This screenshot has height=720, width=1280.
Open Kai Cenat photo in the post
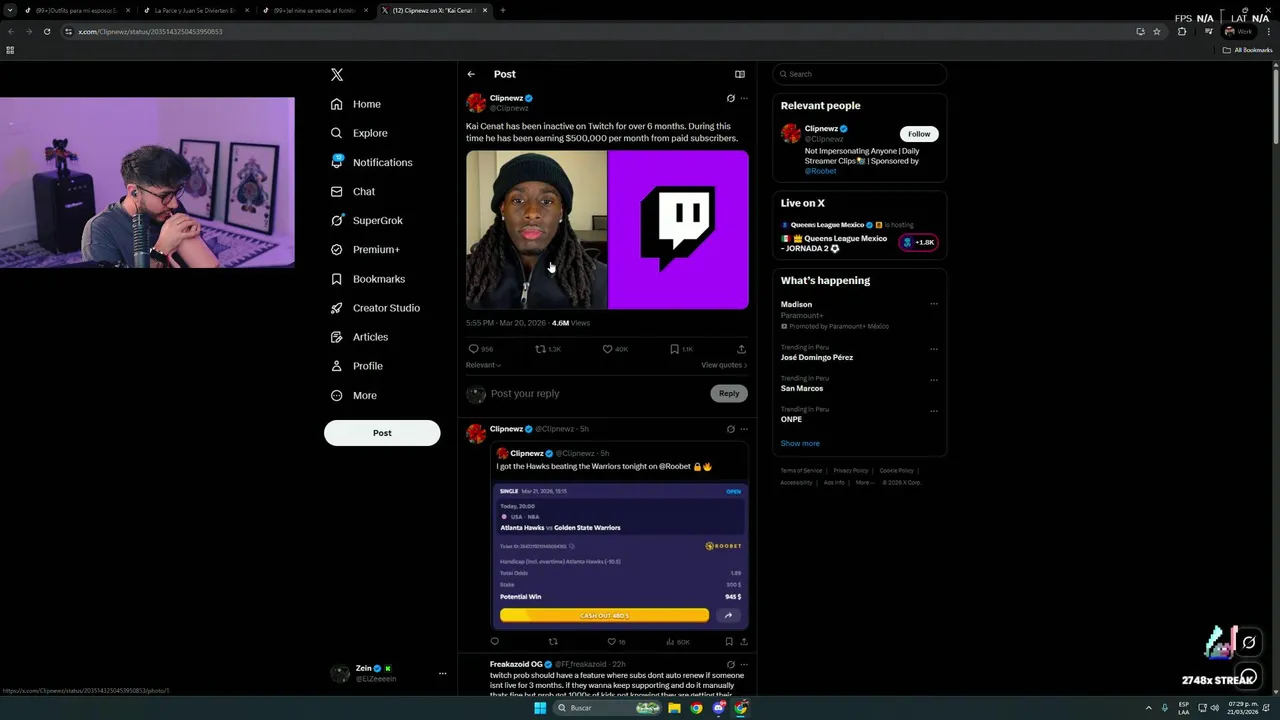(536, 229)
